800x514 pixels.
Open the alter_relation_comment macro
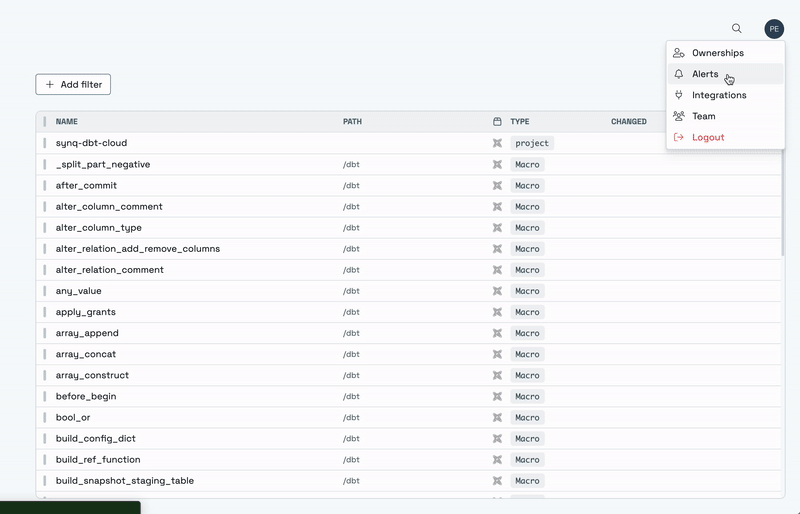[x=110, y=270]
